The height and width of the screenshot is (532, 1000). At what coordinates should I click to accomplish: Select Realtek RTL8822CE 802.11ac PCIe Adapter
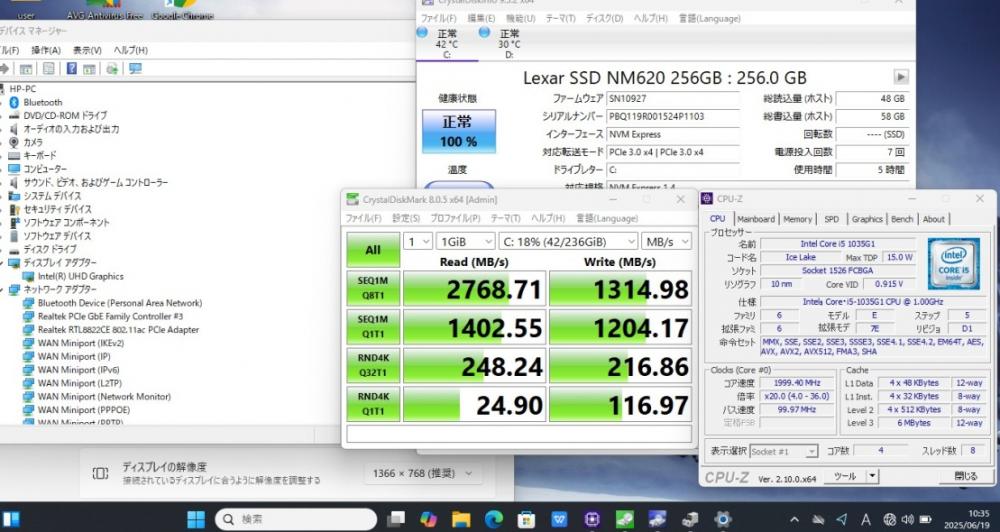(118, 330)
